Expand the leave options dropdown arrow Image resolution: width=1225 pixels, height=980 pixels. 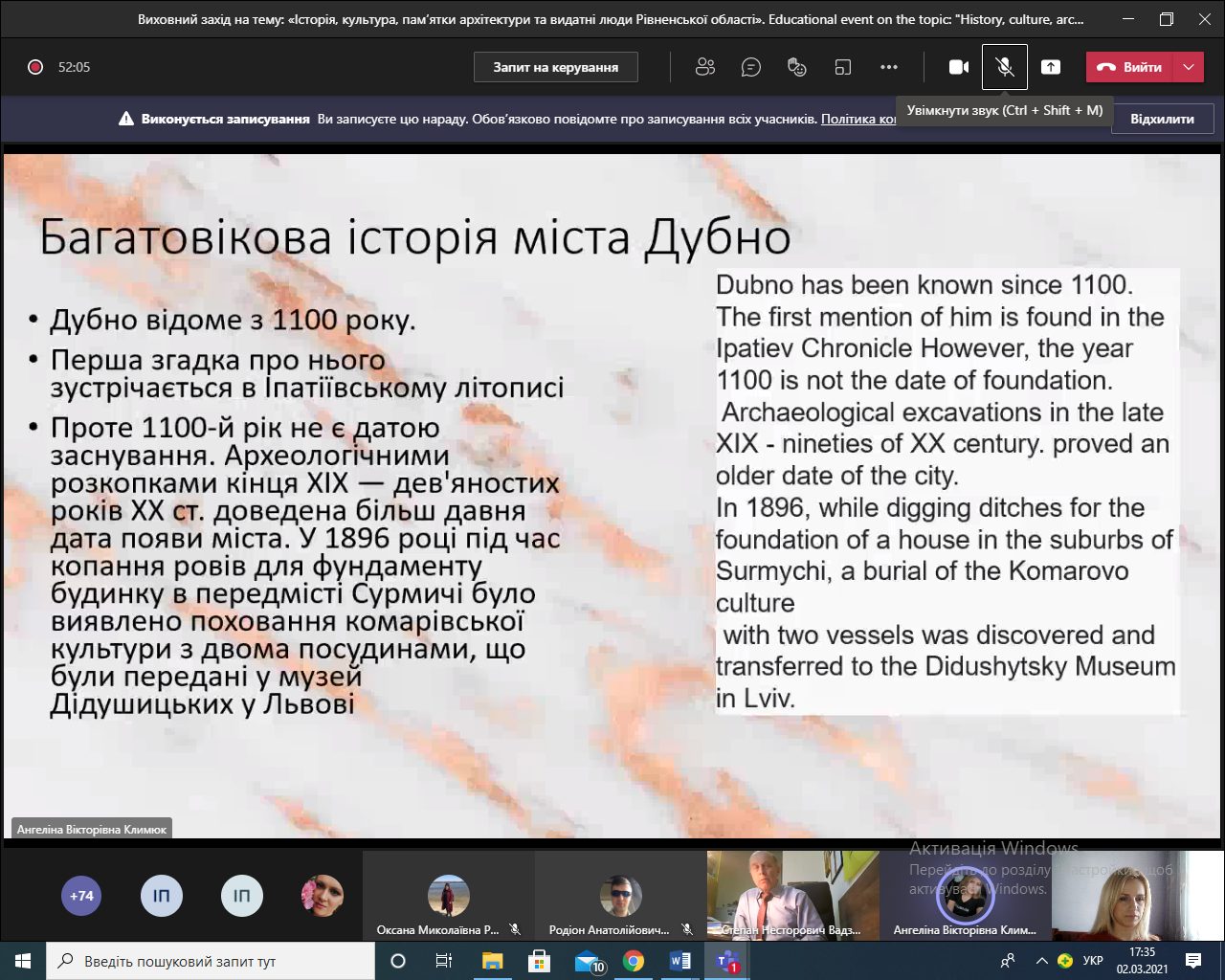(1189, 67)
